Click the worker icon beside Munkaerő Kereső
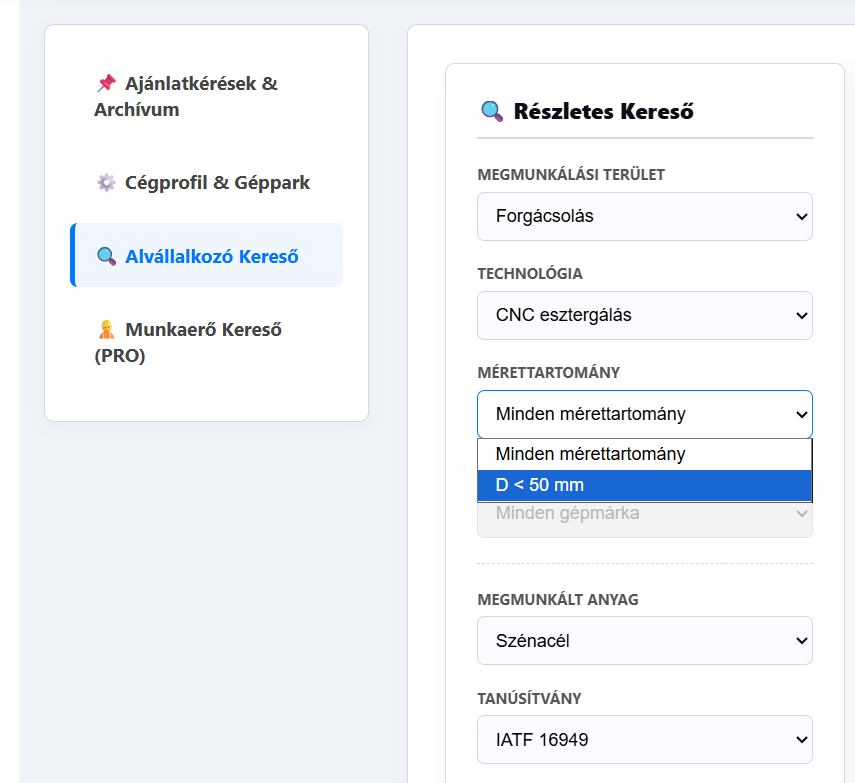Image resolution: width=855 pixels, height=783 pixels. [x=106, y=329]
